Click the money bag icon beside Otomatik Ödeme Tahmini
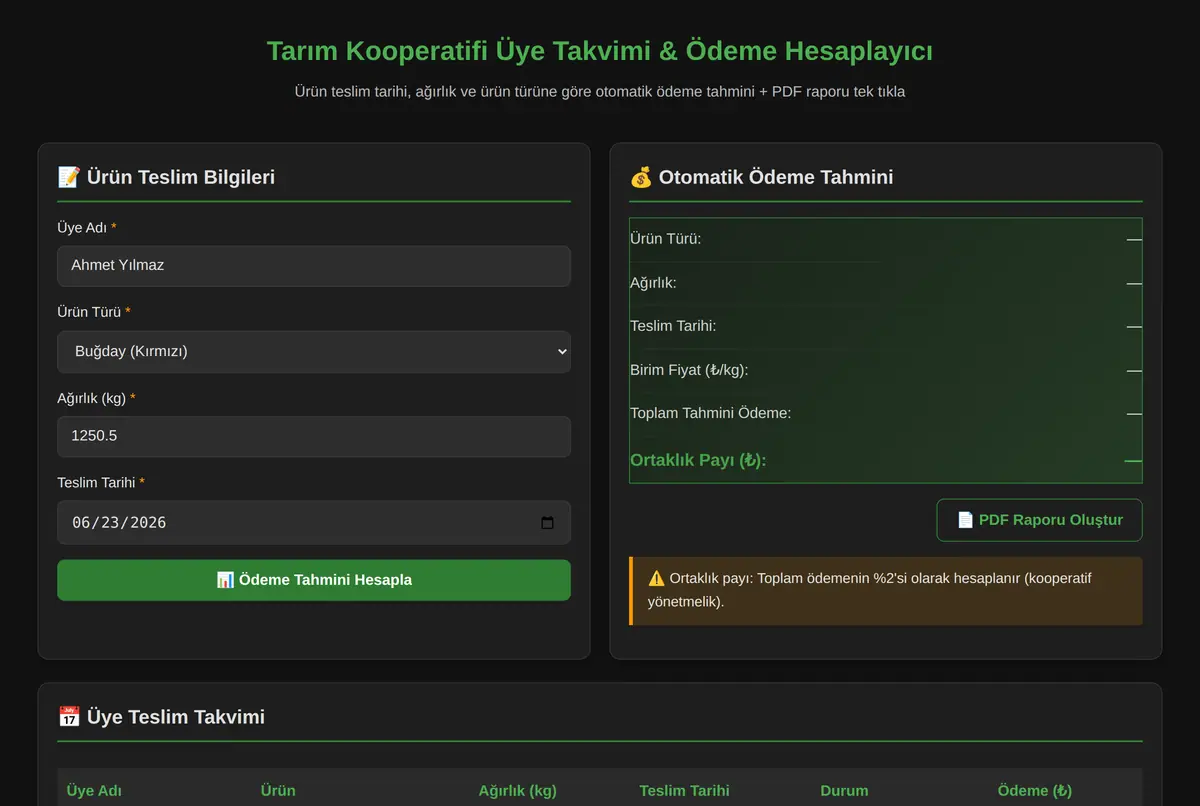The image size is (1200, 806). [x=640, y=177]
